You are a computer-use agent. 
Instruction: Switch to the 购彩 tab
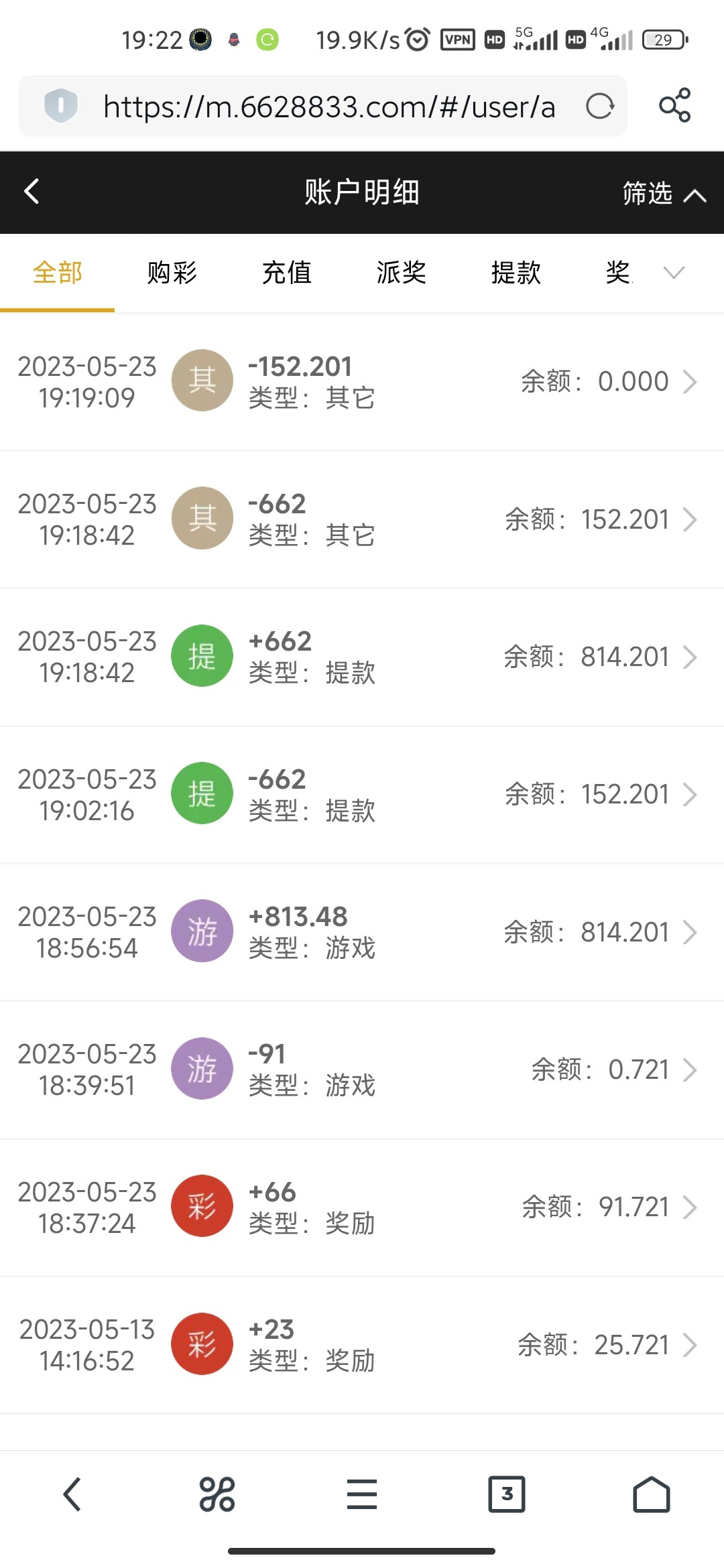click(x=172, y=273)
